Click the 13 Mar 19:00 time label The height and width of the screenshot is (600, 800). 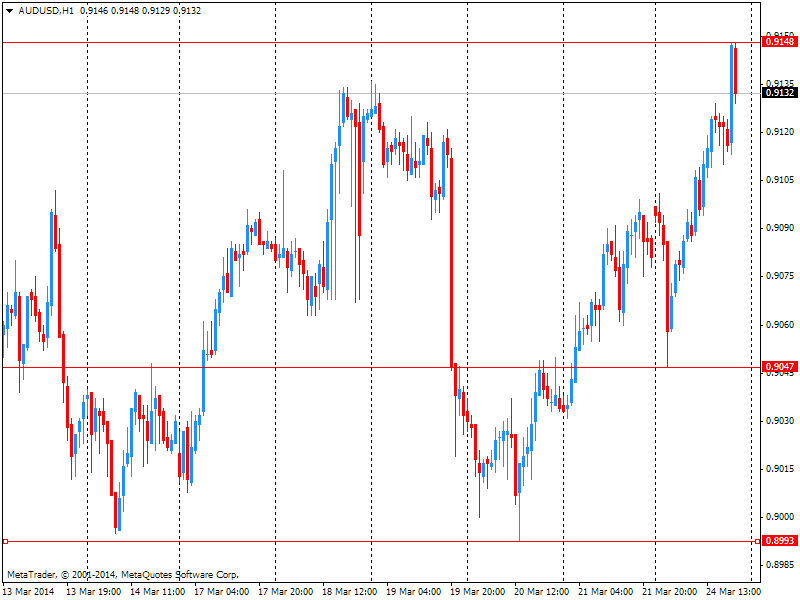click(x=94, y=592)
